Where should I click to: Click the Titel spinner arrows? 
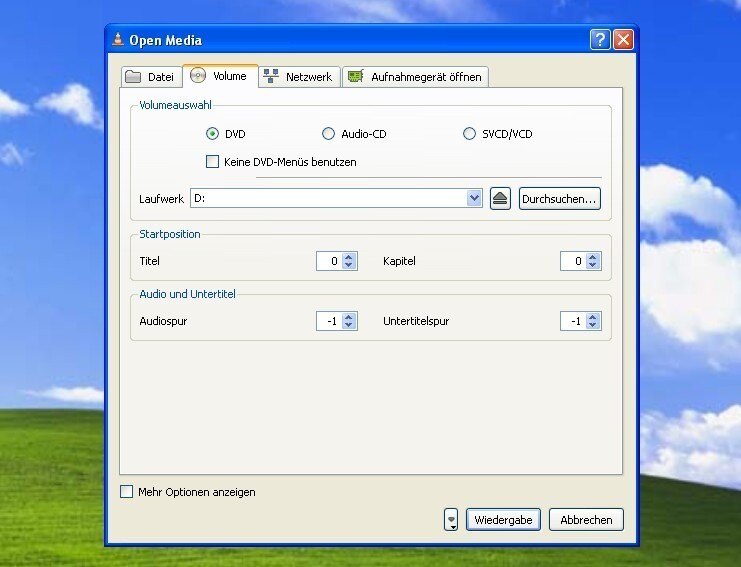click(349, 261)
